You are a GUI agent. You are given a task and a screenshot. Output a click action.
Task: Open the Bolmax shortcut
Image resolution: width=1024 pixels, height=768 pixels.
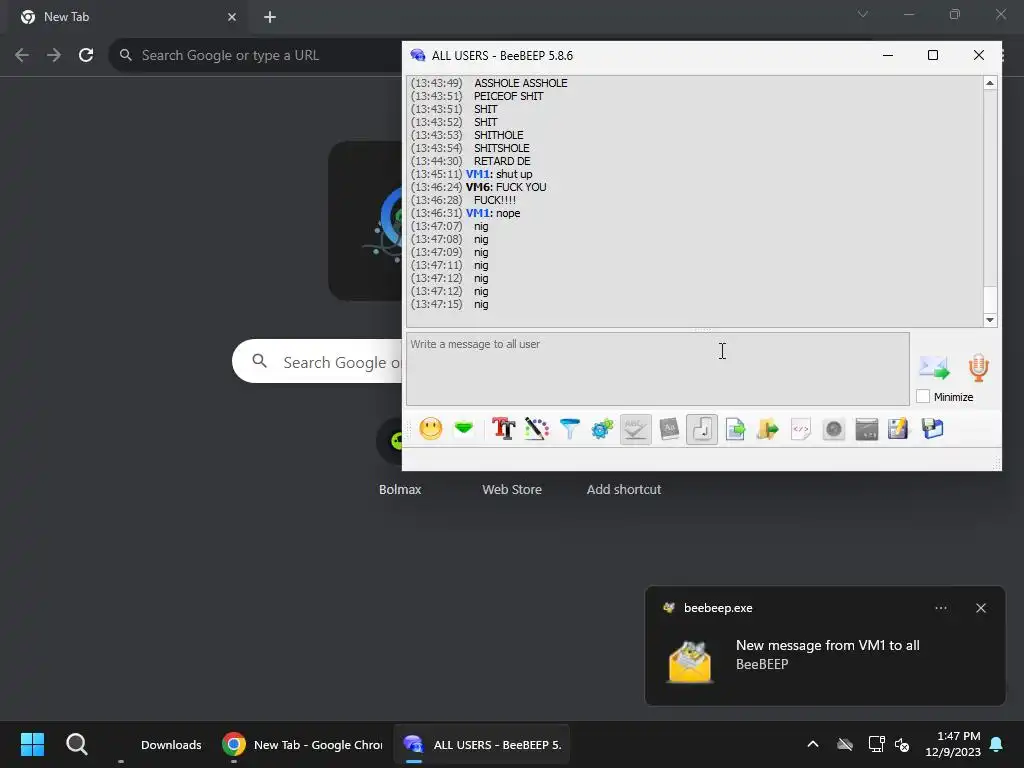[x=400, y=489]
